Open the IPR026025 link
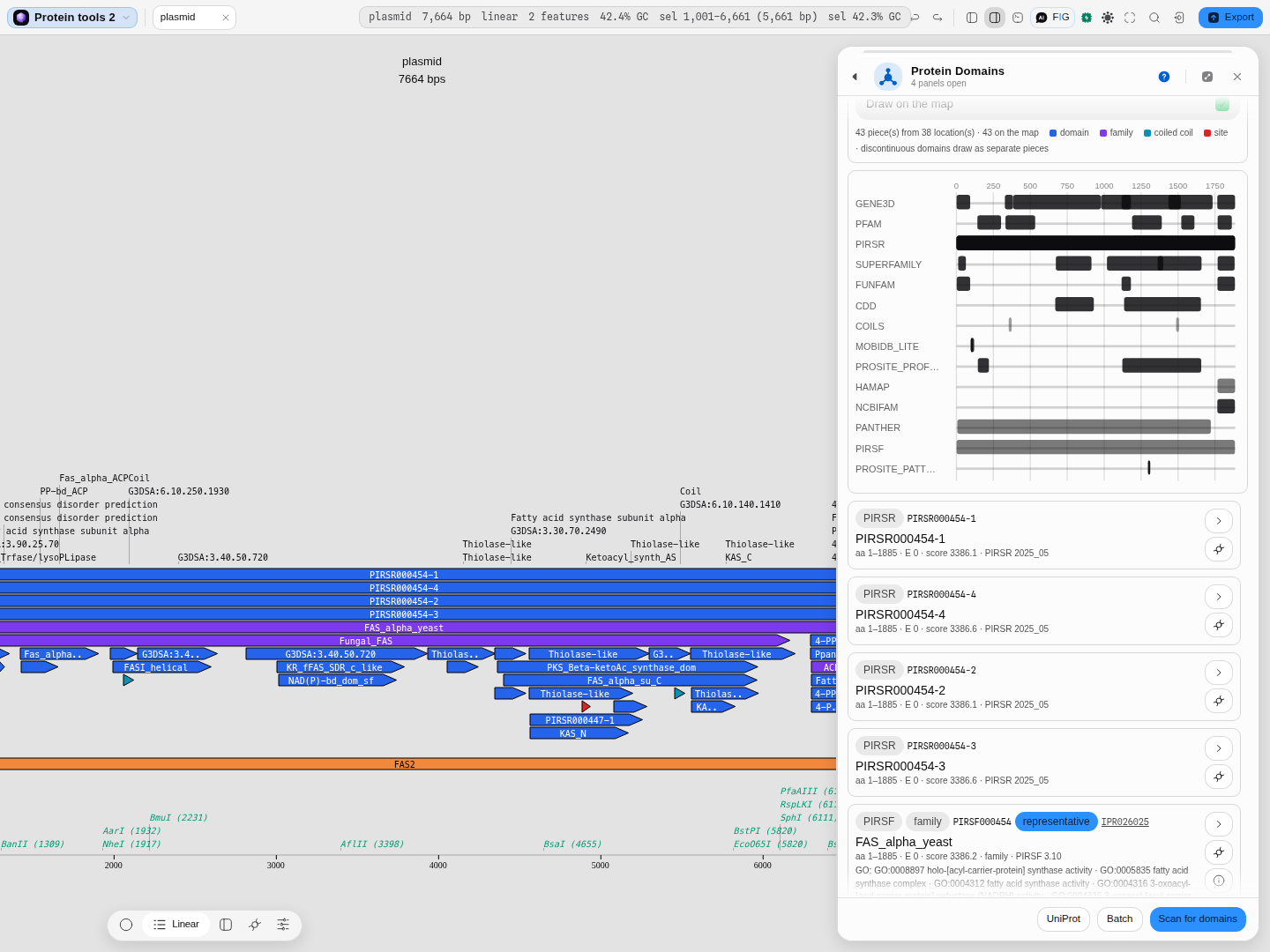The height and width of the screenshot is (952, 1270). [x=1124, y=822]
